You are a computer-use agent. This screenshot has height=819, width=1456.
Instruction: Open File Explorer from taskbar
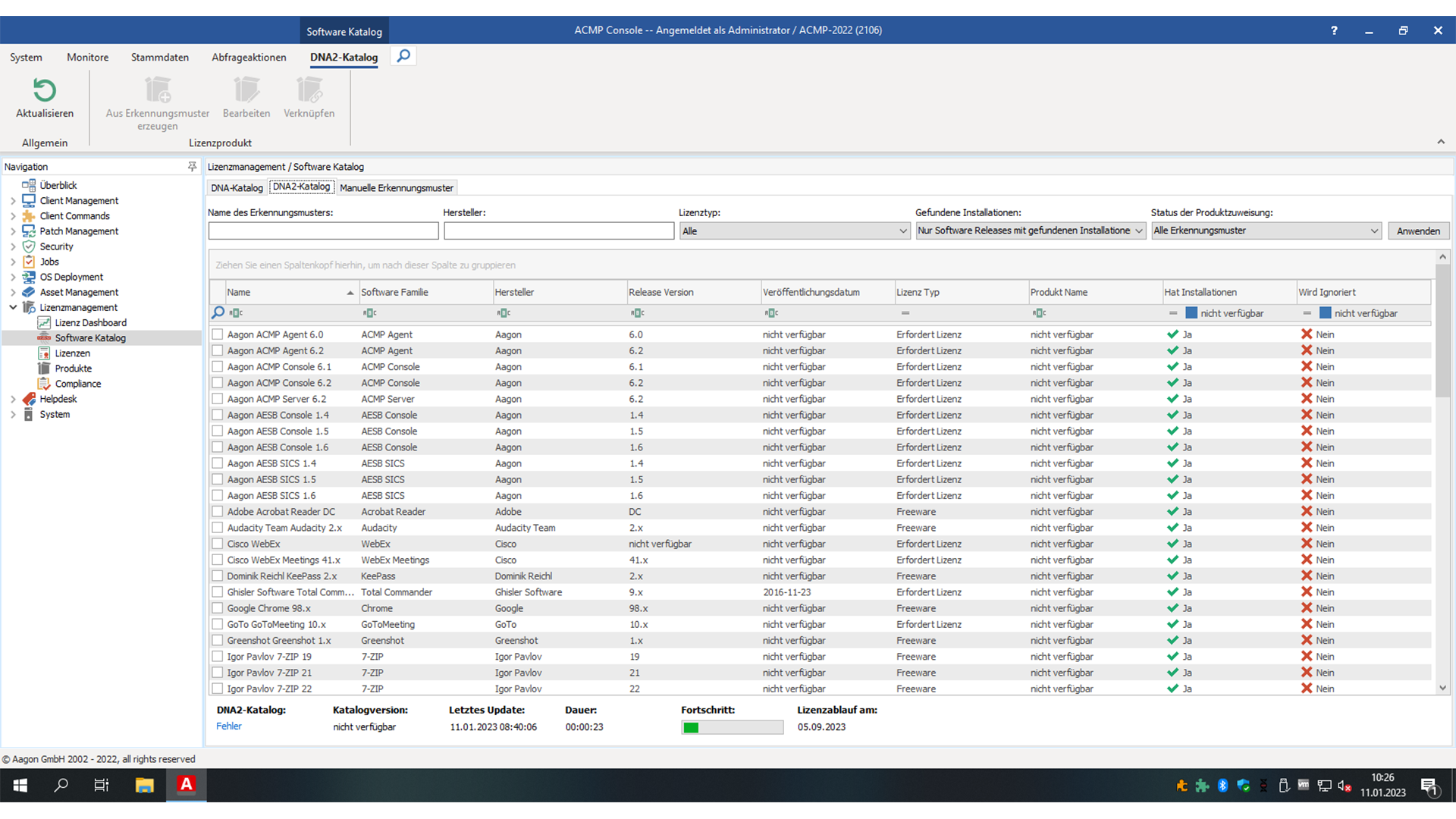point(144,786)
